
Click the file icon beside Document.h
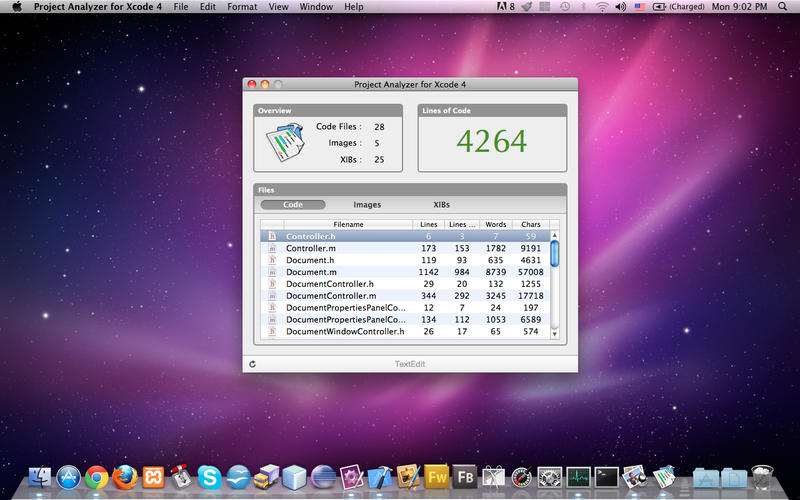[272, 260]
